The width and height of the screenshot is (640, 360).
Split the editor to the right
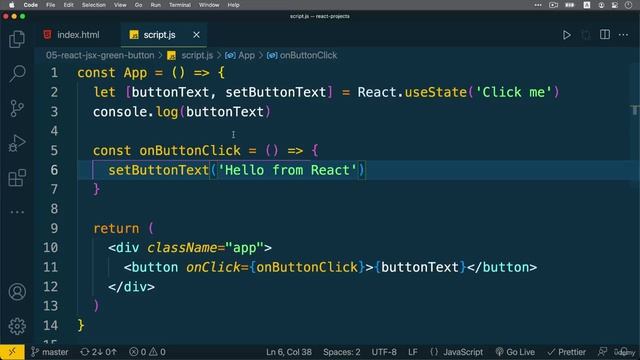pos(605,35)
